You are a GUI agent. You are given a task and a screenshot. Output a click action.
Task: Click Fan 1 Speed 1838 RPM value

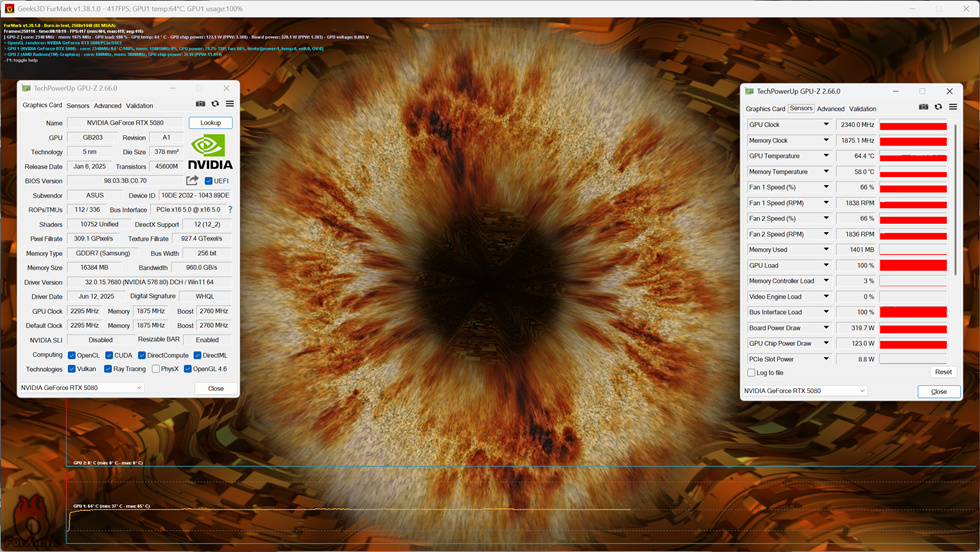(x=856, y=203)
